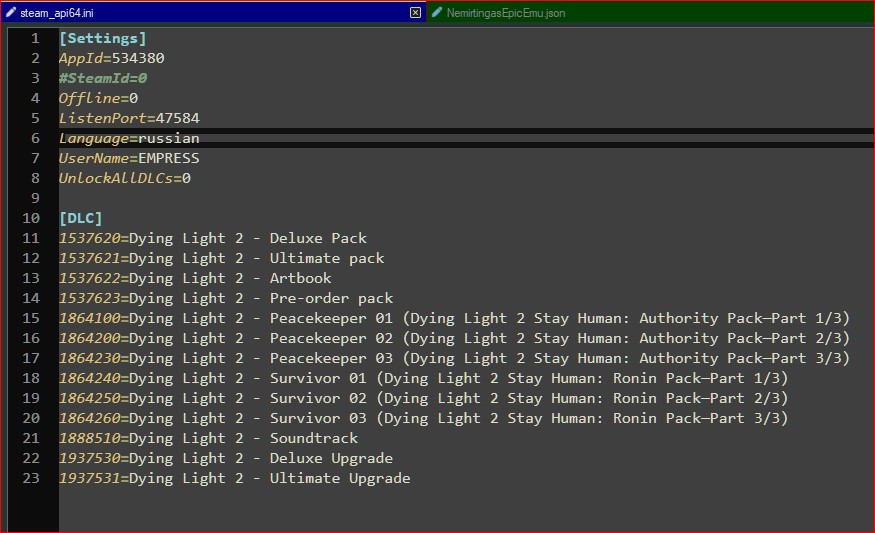Click the pencil icon on steam_api64.ini tab
This screenshot has width=875, height=533.
(11, 13)
